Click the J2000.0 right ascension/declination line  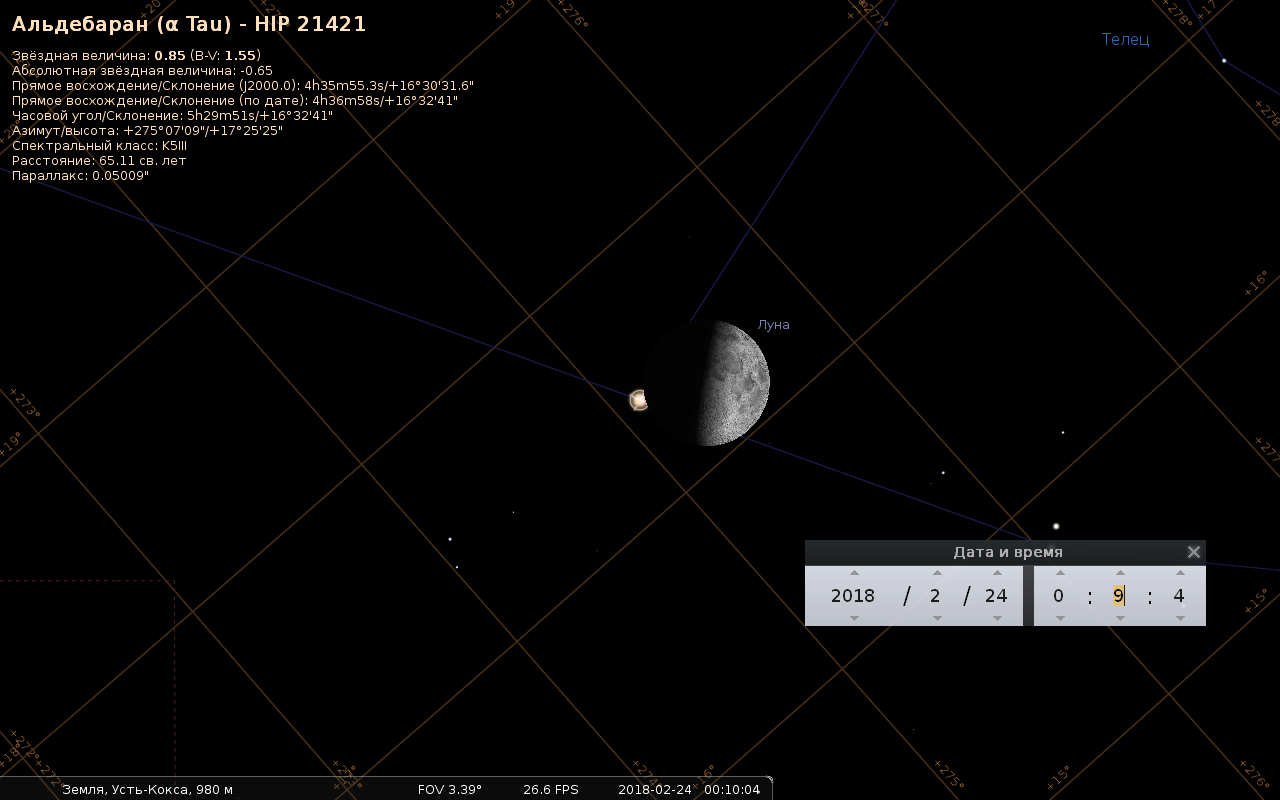(243, 86)
